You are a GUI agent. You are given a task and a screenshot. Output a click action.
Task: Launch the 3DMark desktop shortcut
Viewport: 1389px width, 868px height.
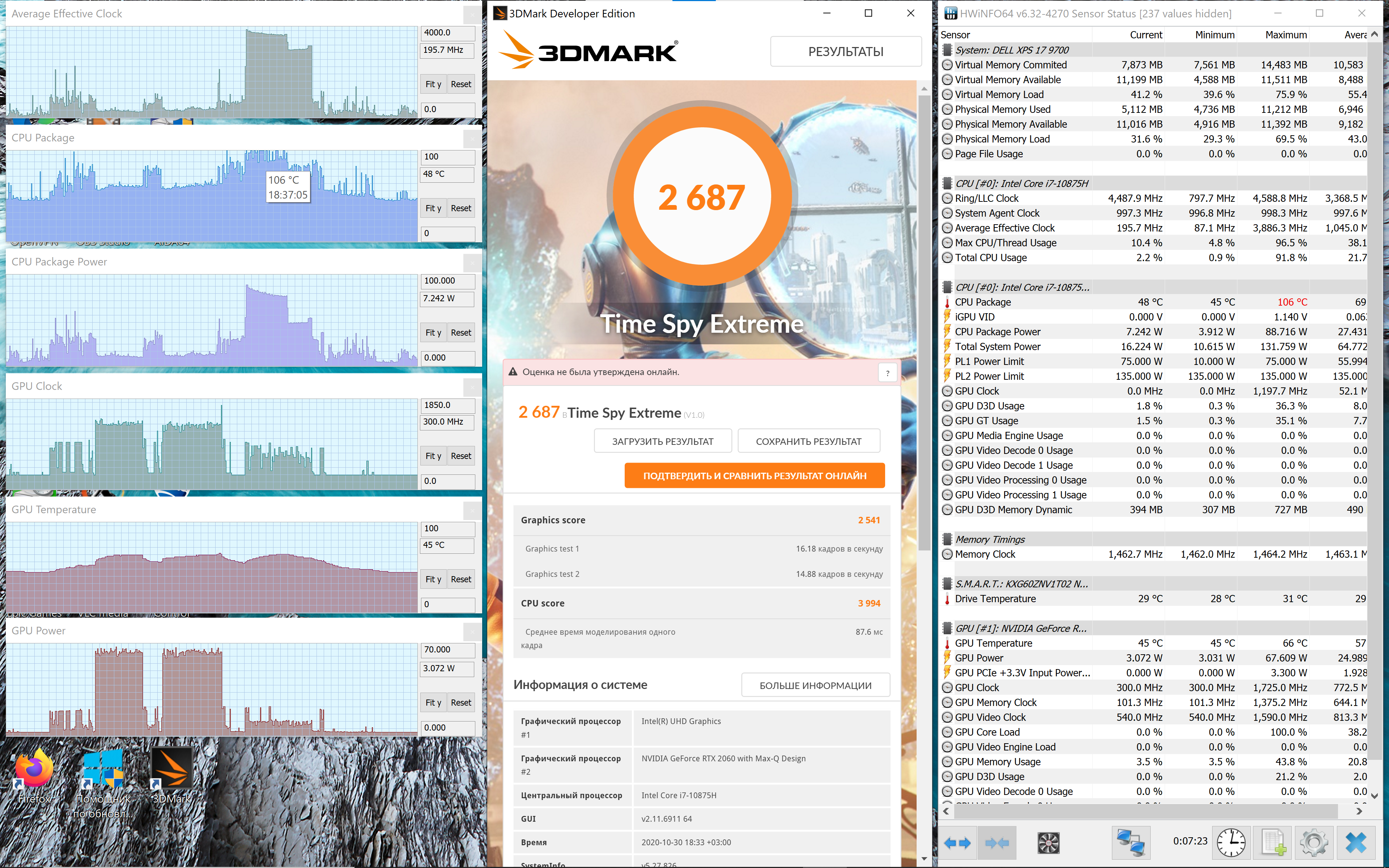click(171, 775)
